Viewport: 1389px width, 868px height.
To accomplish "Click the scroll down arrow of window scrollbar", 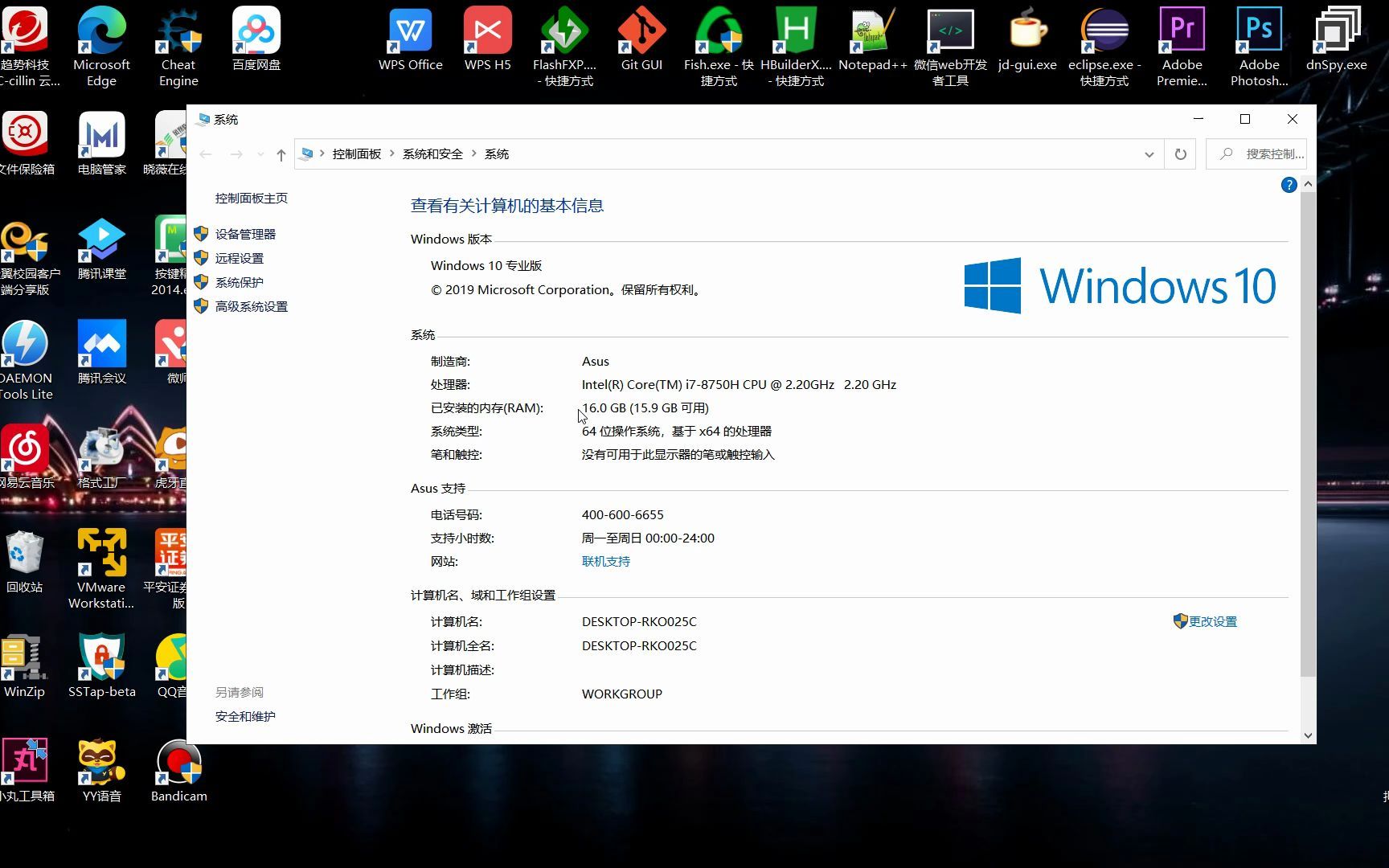I will click(x=1308, y=735).
